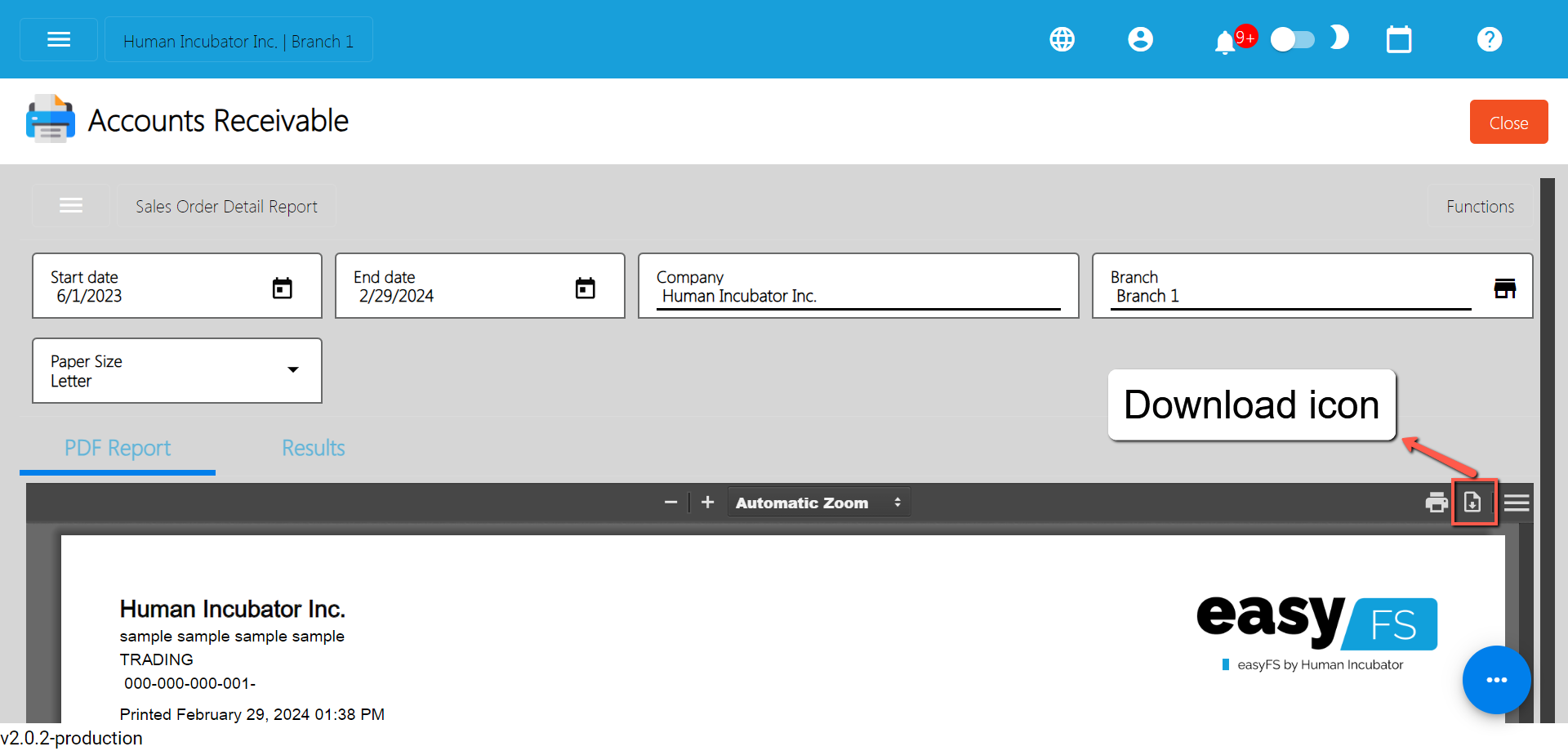1568x751 pixels.
Task: Zoom out the PDF with minus button
Action: click(670, 502)
